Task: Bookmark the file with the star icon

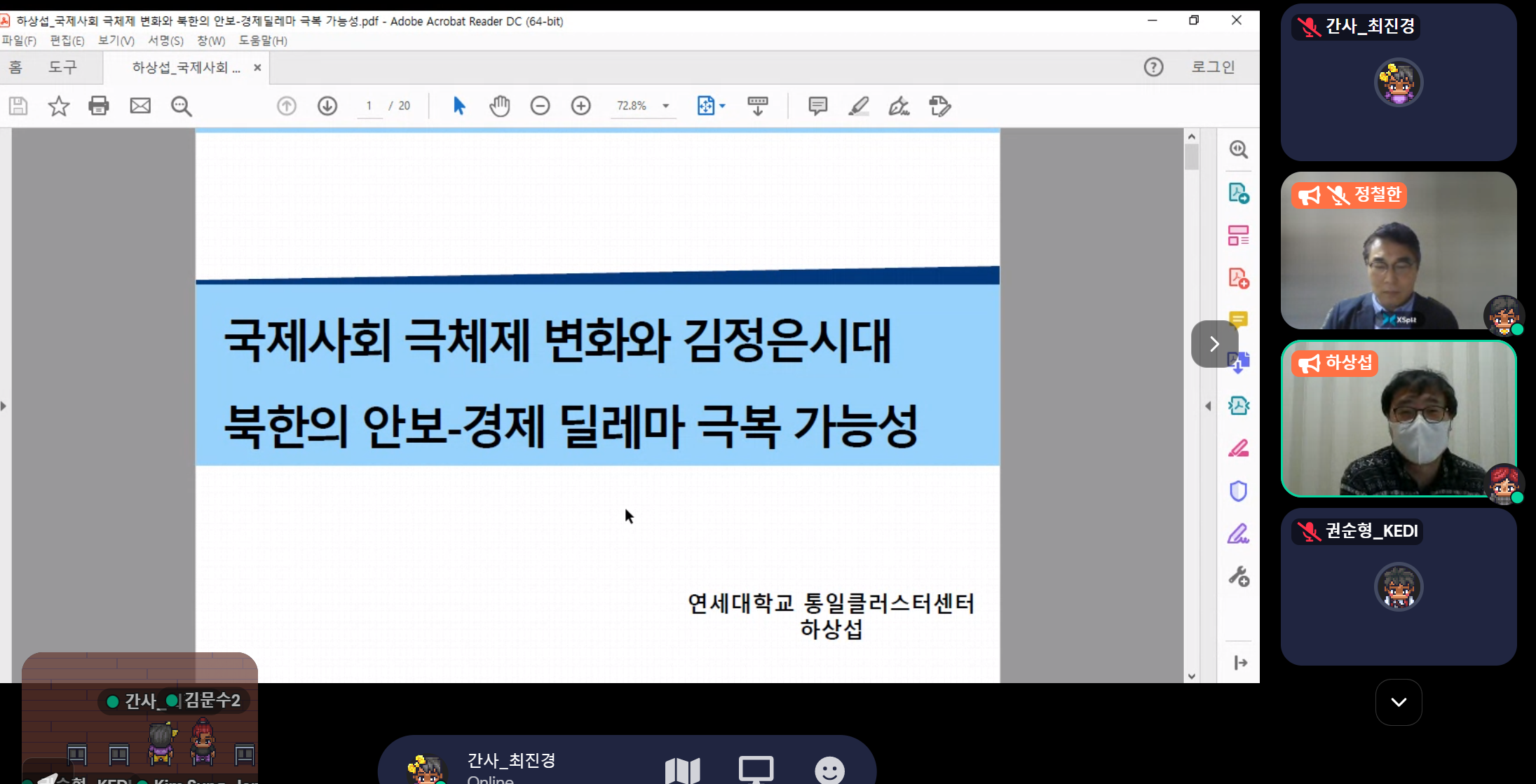Action: [58, 106]
